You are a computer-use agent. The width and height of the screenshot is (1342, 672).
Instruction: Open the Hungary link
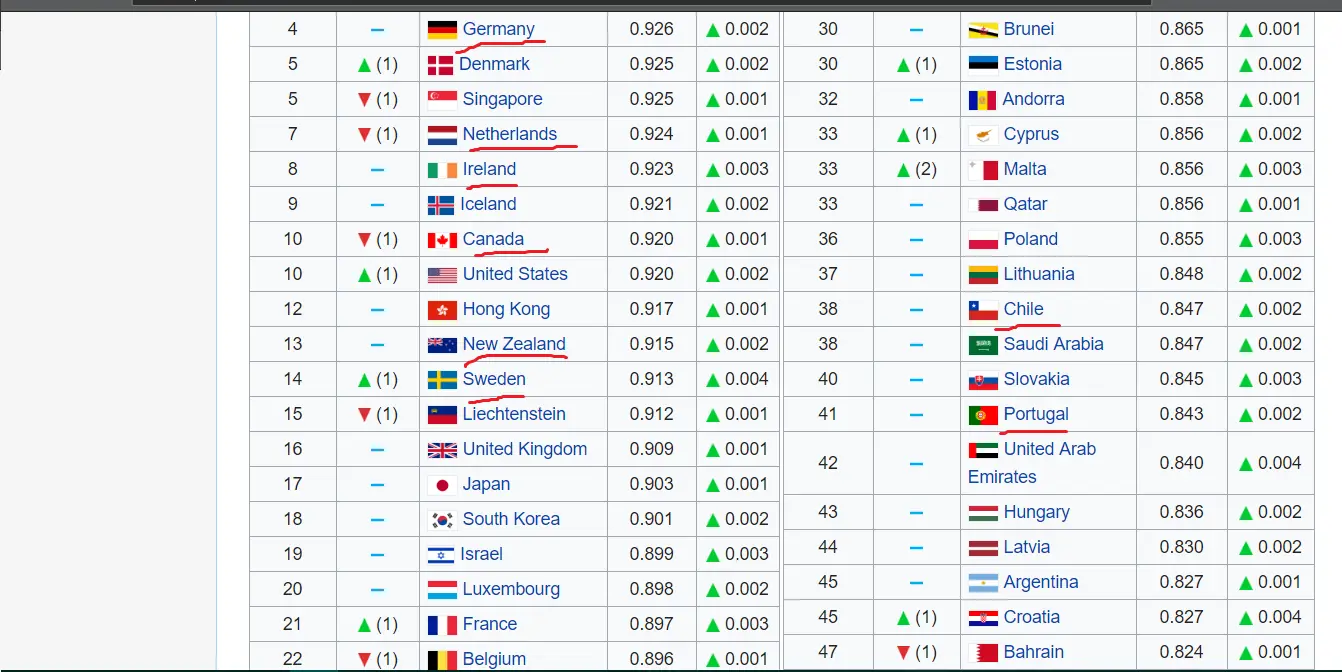click(x=1037, y=512)
